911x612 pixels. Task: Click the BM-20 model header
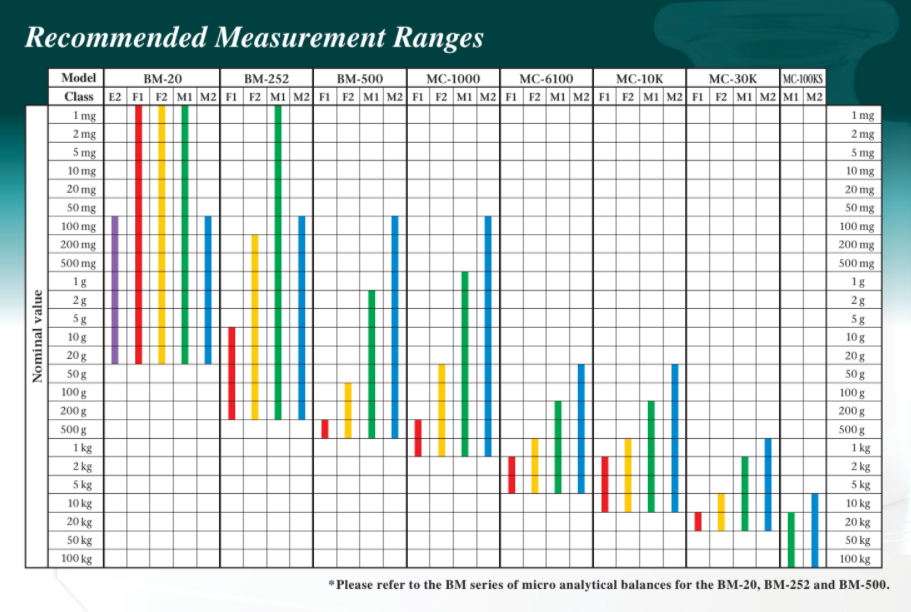tap(162, 78)
